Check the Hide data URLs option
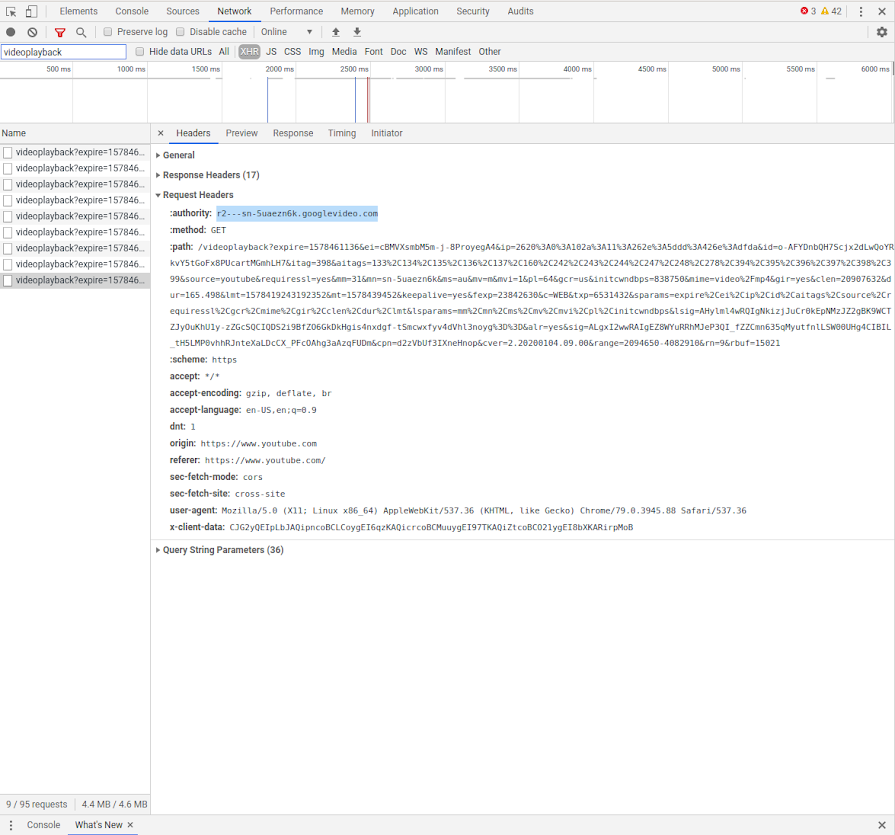895x835 pixels. click(139, 51)
